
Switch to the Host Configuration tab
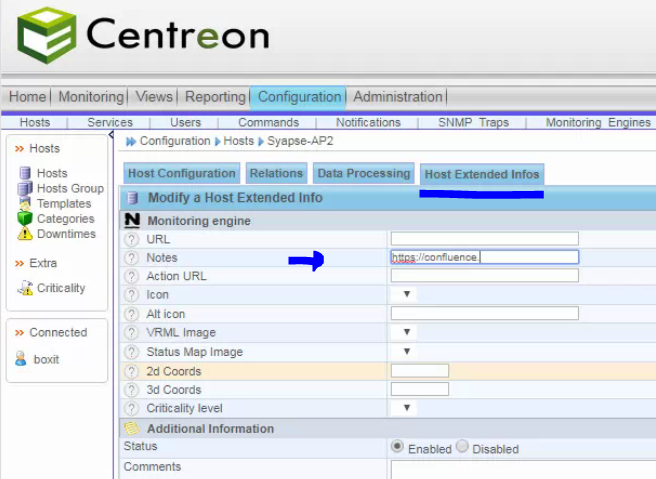click(181, 173)
